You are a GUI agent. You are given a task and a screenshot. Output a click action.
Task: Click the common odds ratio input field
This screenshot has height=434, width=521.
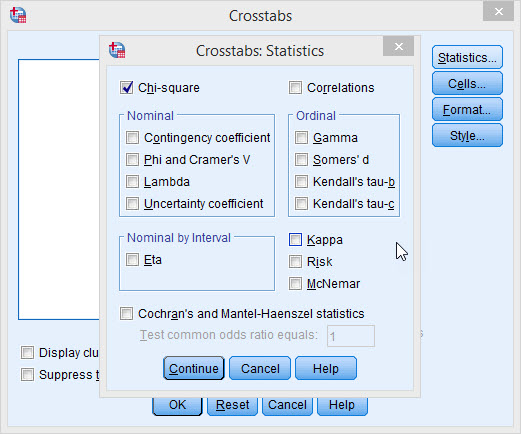[351, 336]
